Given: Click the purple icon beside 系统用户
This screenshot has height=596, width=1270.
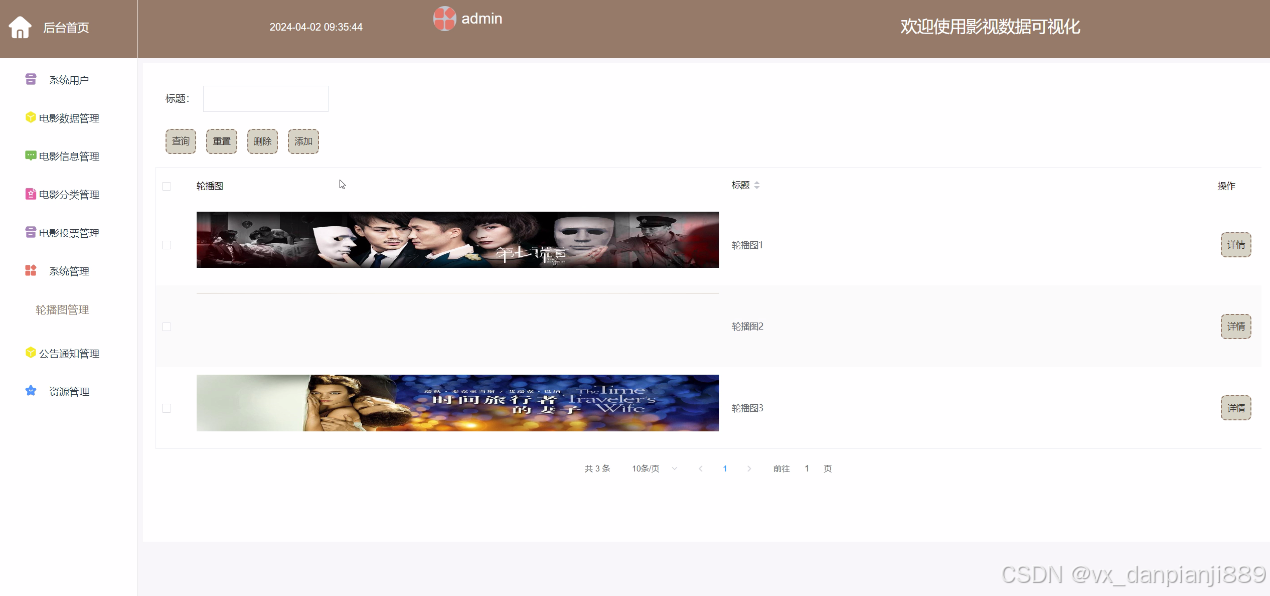Looking at the screenshot, I should [30, 79].
